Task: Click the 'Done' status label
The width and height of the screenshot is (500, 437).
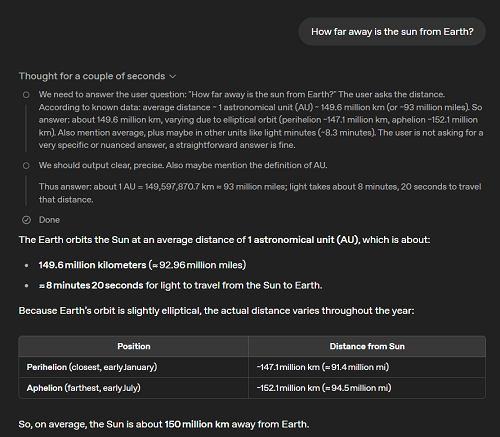Action: (x=49, y=220)
